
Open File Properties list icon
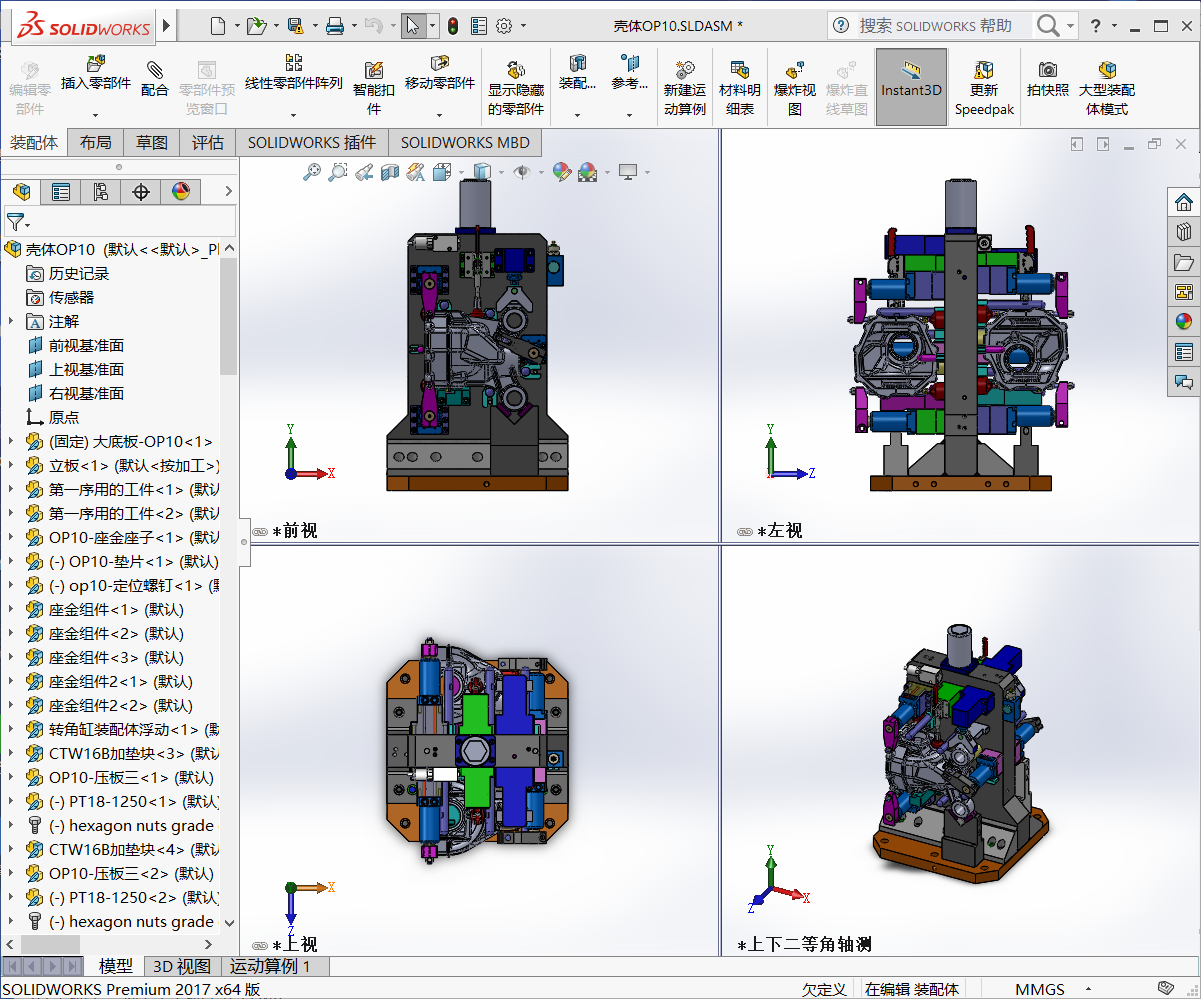[x=479, y=26]
